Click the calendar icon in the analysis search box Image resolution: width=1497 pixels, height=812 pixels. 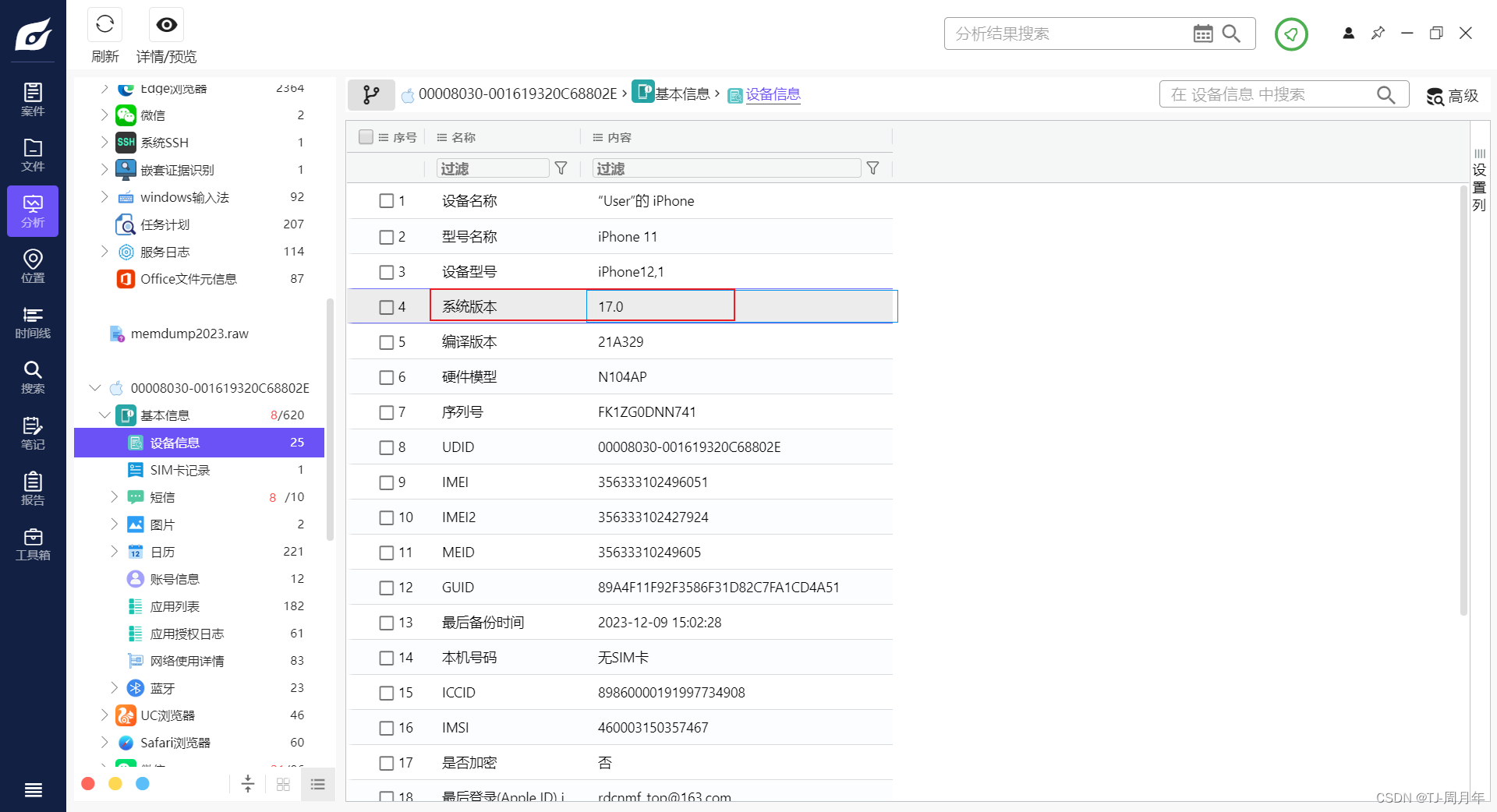(1203, 34)
